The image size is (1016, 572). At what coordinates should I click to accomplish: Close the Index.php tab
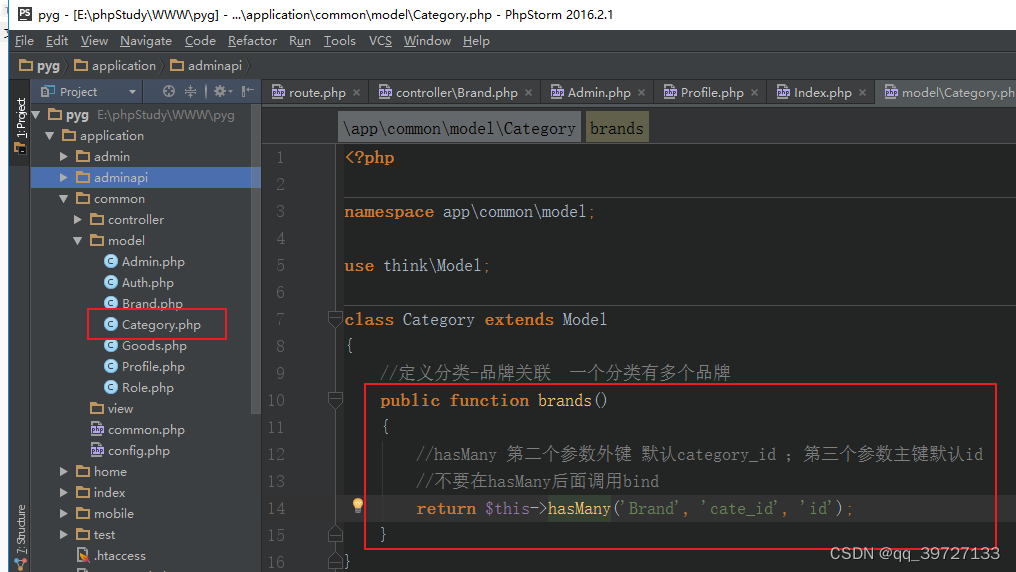tap(862, 93)
